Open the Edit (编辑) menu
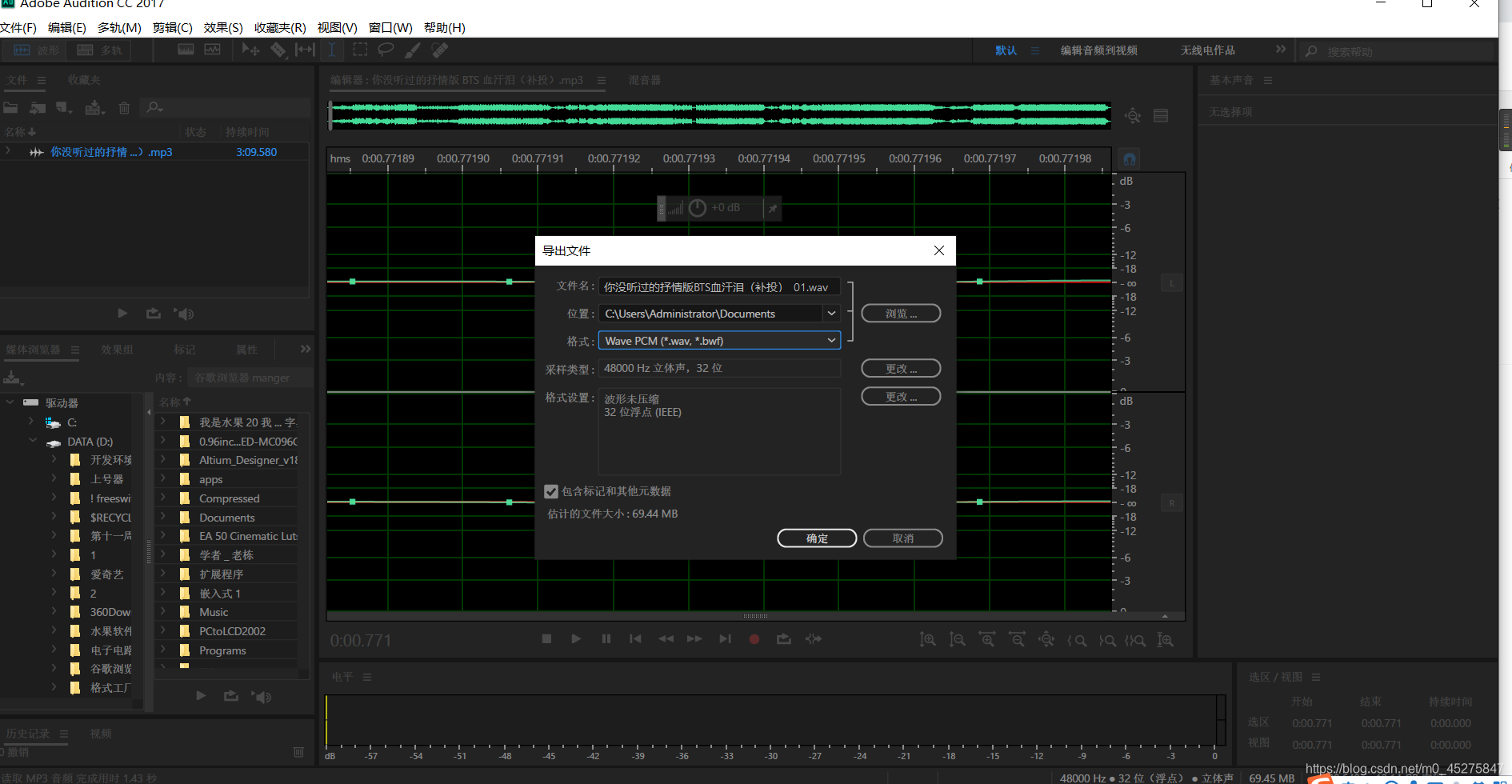 tap(67, 27)
